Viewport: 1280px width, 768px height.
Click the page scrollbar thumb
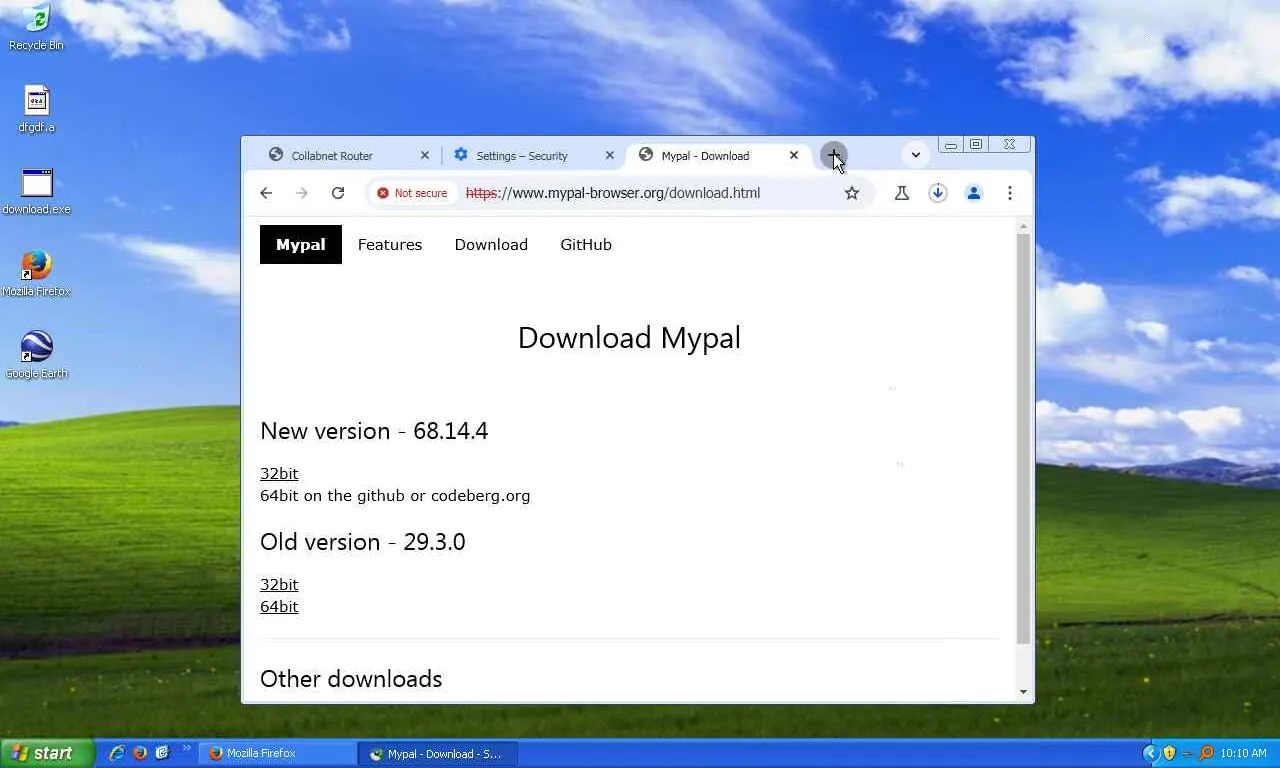click(1023, 438)
